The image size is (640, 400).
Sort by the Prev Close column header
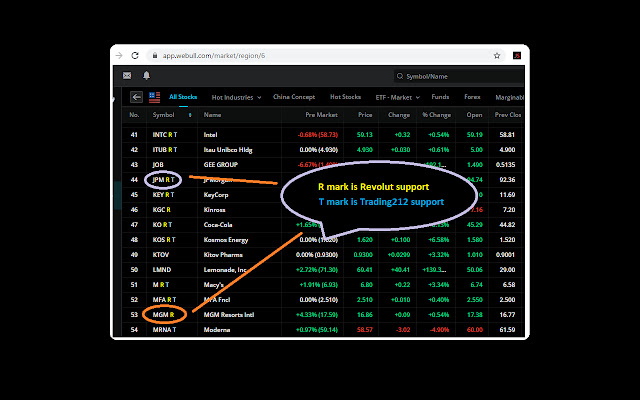pos(508,115)
